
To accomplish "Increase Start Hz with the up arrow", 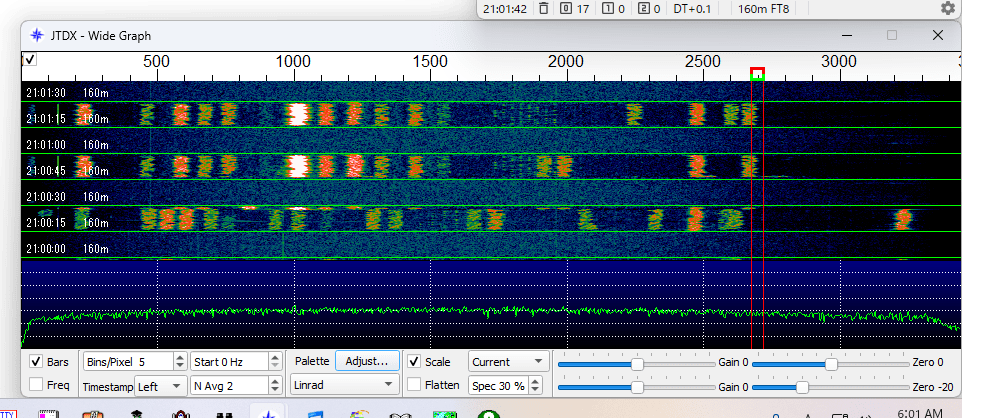I will click(x=276, y=358).
